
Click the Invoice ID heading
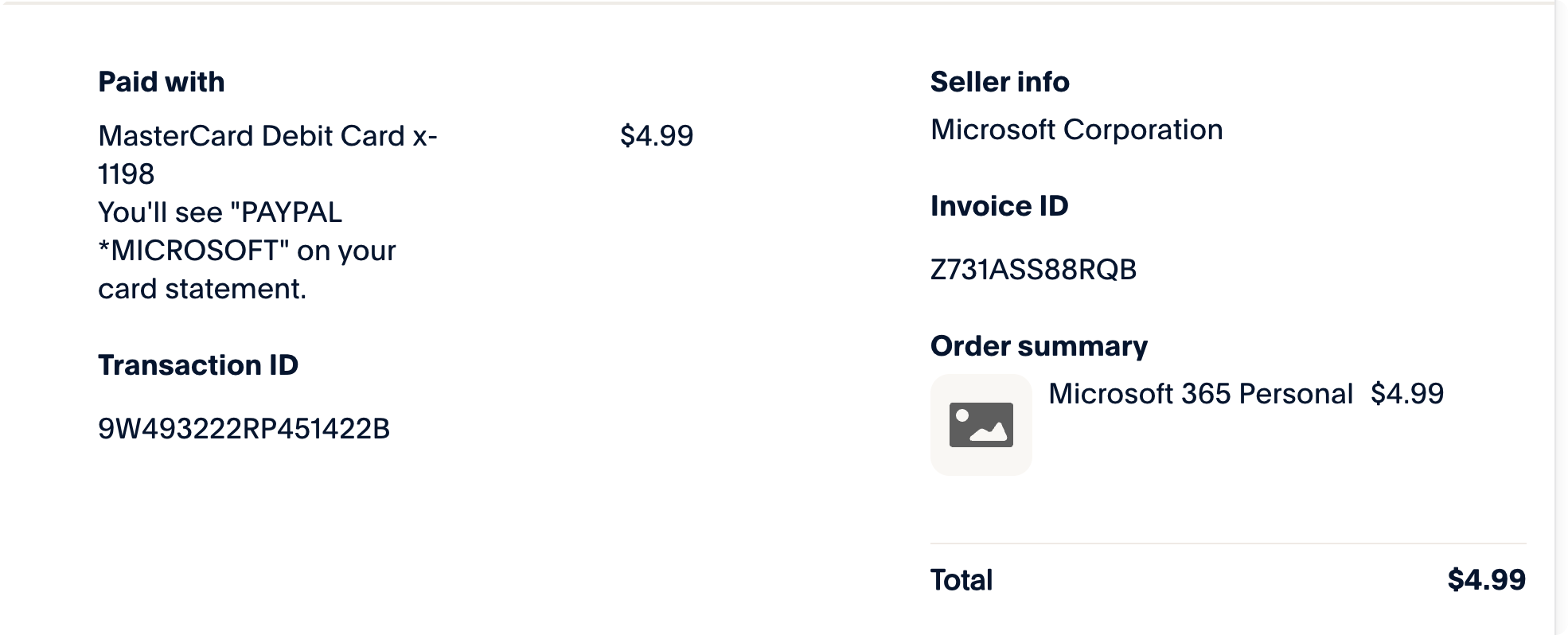click(999, 206)
